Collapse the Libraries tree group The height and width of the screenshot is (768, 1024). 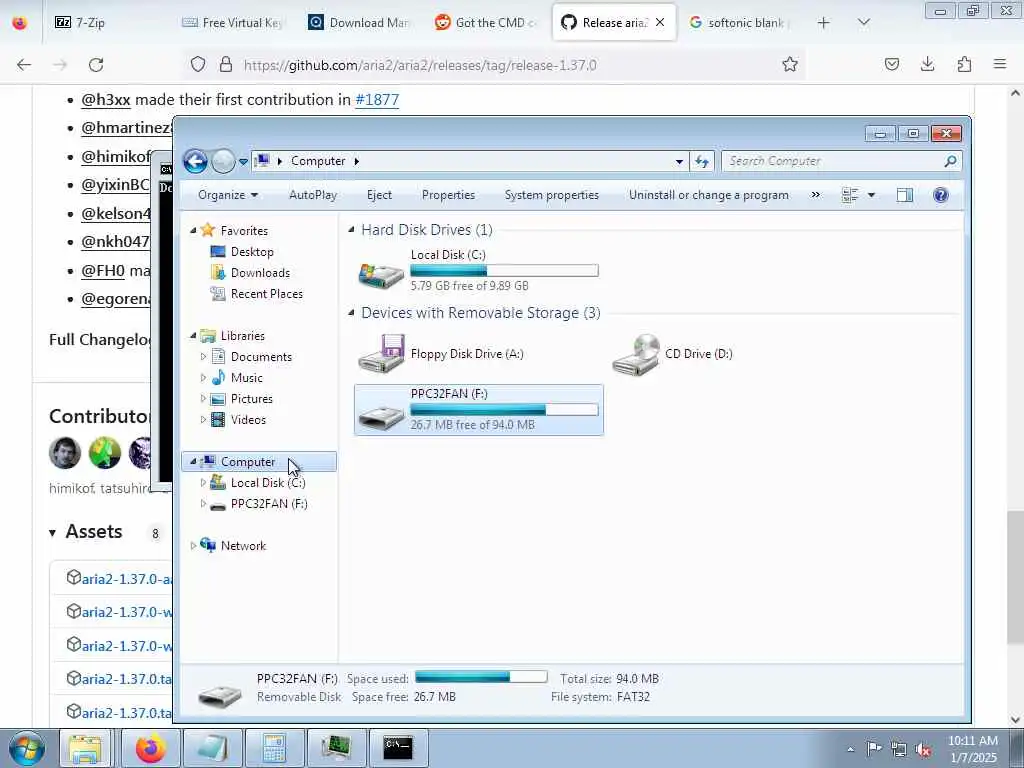(193, 335)
